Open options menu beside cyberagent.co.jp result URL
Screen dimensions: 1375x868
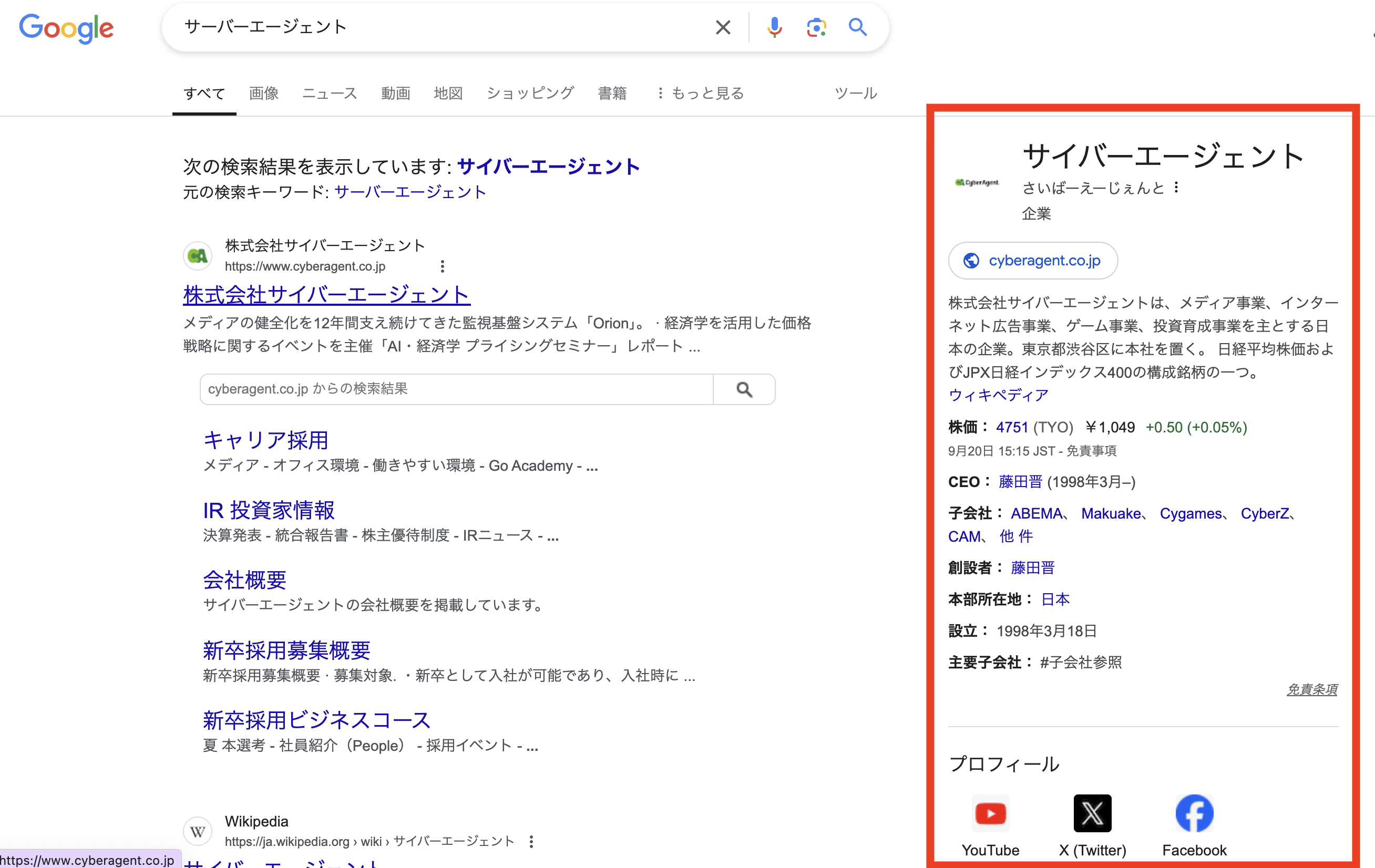tap(443, 266)
